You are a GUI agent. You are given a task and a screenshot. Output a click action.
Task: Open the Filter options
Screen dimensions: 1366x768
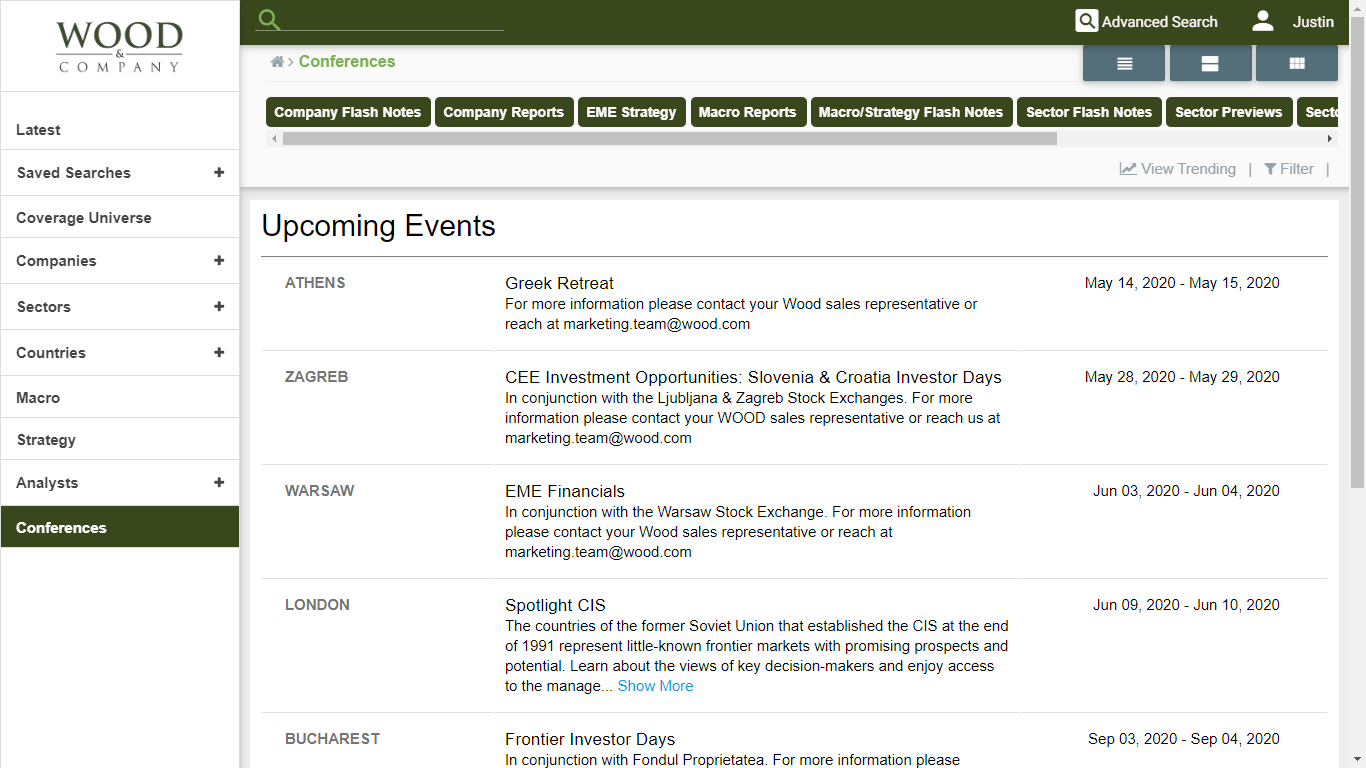(1289, 168)
